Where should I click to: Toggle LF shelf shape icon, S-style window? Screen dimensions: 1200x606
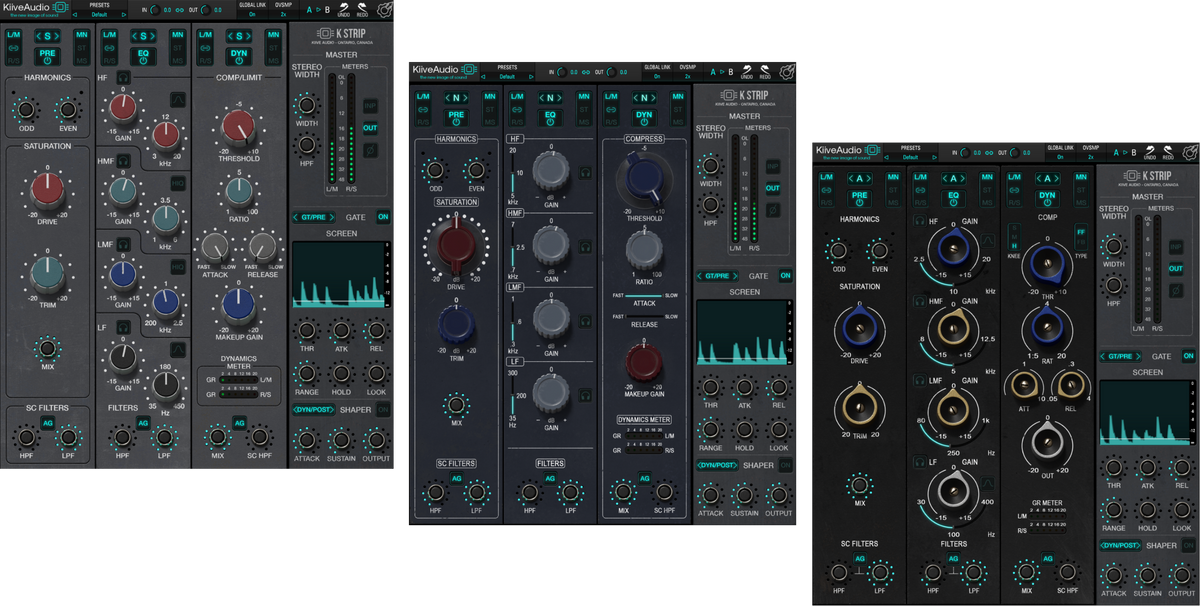click(x=178, y=349)
